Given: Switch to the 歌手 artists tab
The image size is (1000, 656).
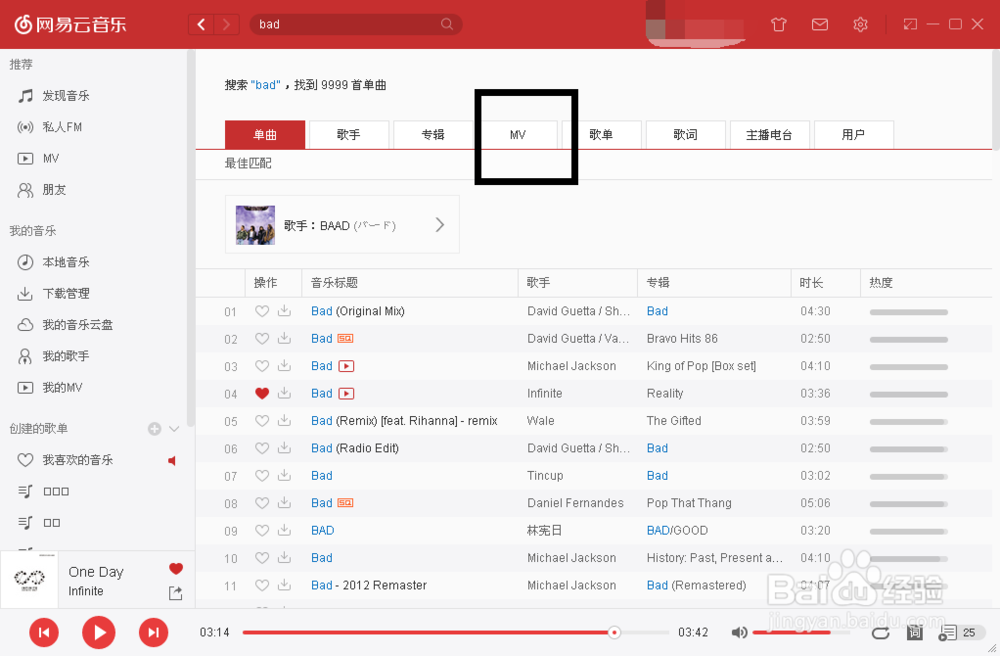Looking at the screenshot, I should (349, 135).
